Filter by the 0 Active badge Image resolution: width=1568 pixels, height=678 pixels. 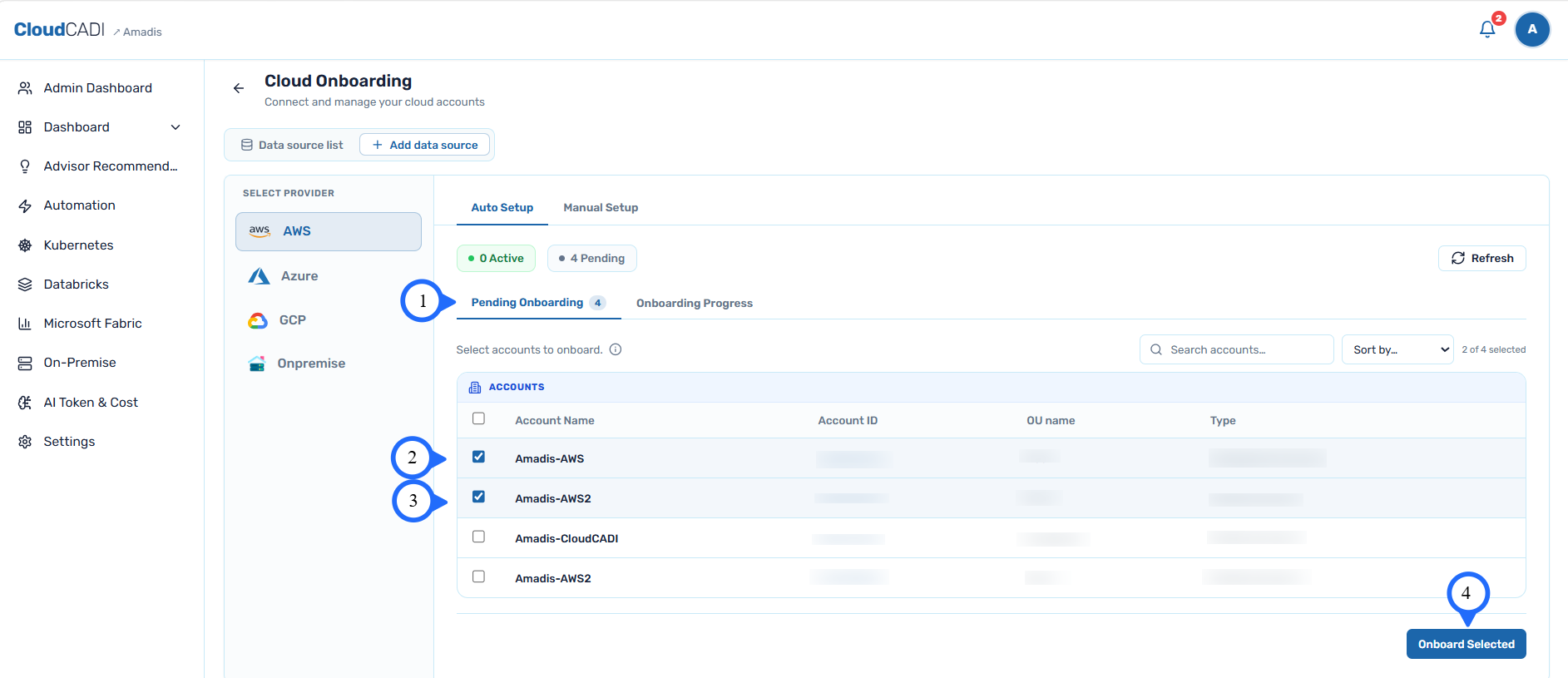[x=496, y=258]
